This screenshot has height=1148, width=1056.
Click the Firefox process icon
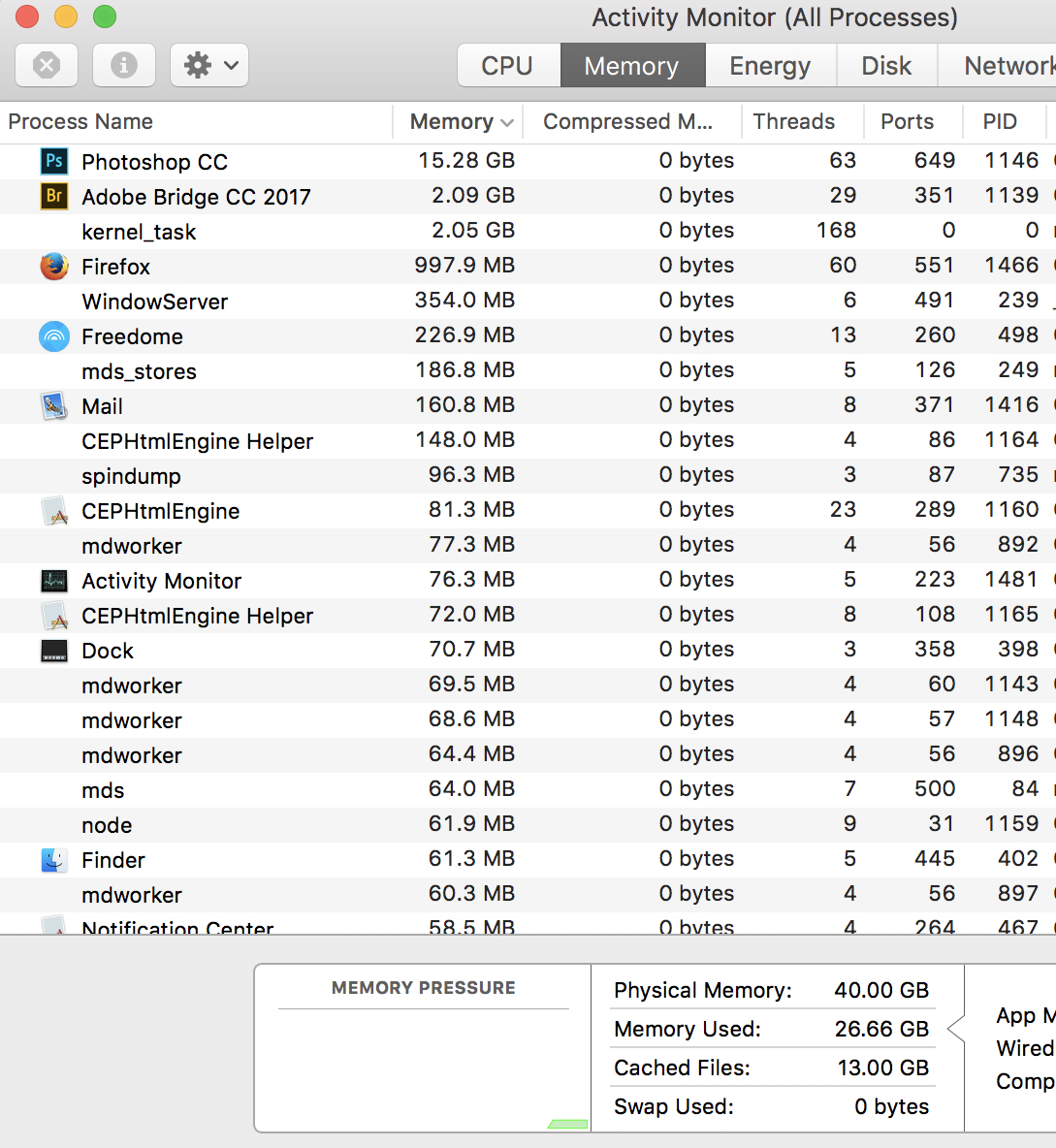point(54,267)
